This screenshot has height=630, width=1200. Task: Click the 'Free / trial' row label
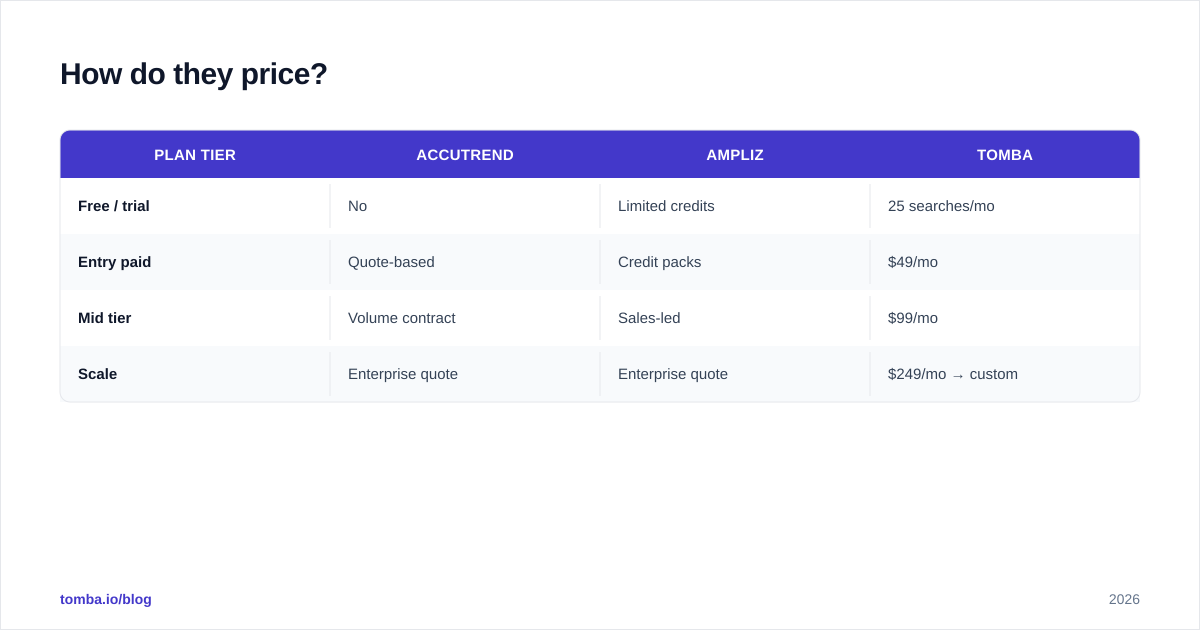(x=114, y=206)
